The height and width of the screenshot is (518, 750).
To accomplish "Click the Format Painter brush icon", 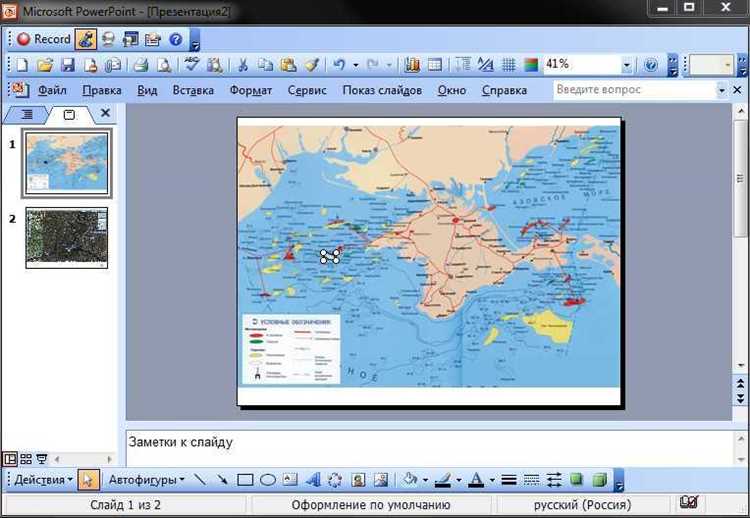I will pyautogui.click(x=311, y=65).
